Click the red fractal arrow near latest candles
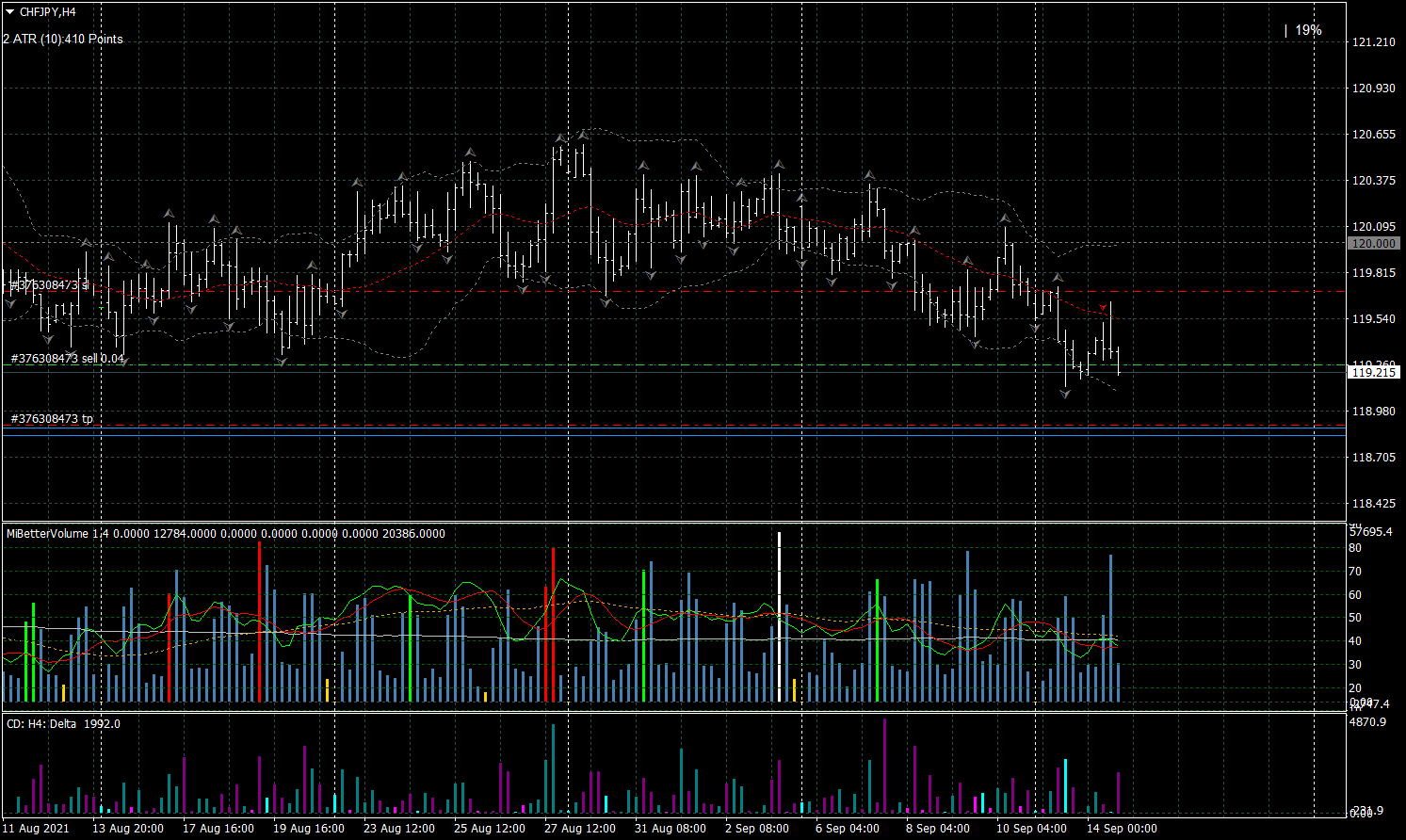1406x840 pixels. 1104,308
